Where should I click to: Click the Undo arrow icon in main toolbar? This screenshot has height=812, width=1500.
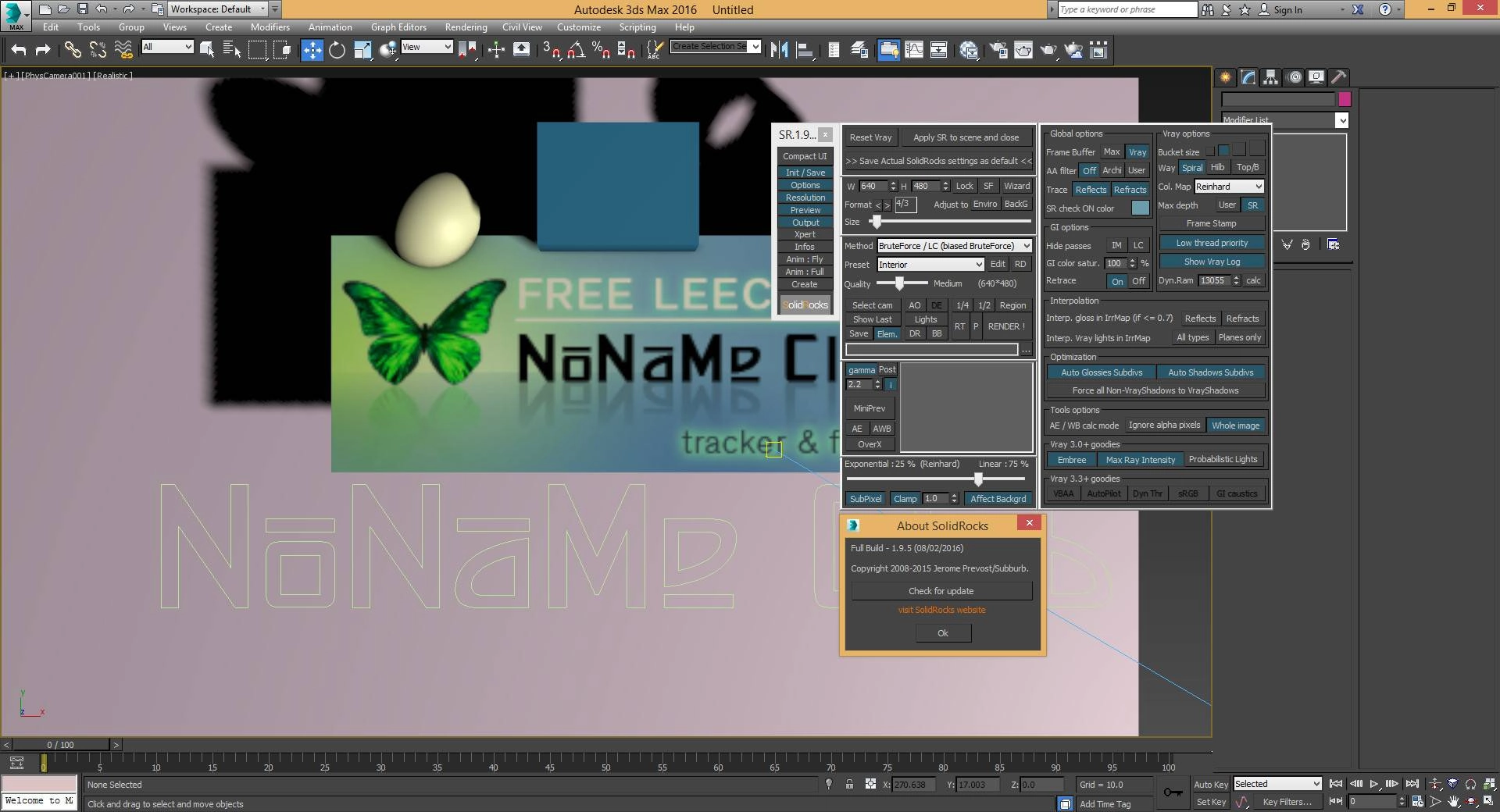[19, 50]
